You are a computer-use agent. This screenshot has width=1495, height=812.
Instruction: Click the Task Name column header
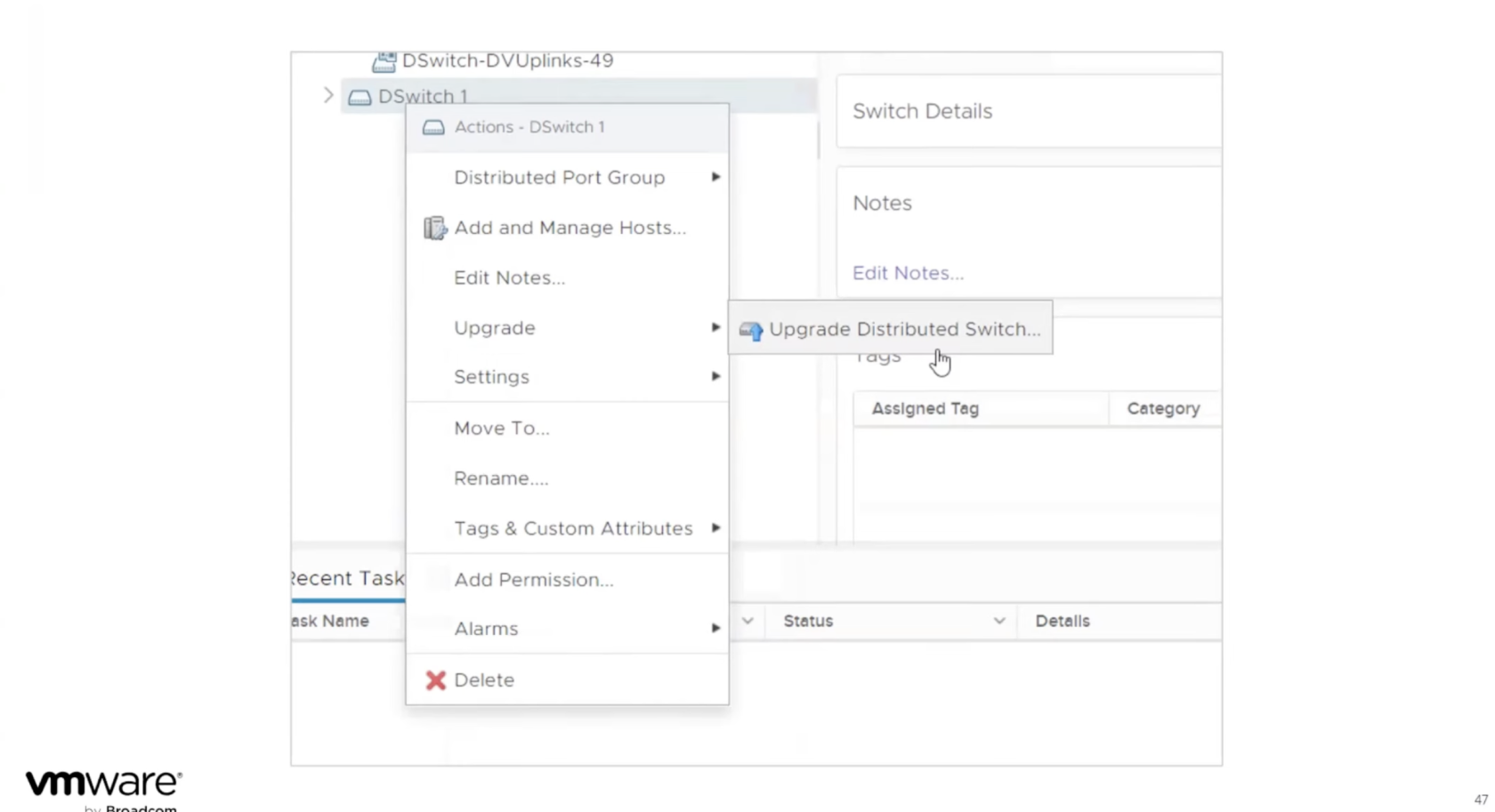330,621
